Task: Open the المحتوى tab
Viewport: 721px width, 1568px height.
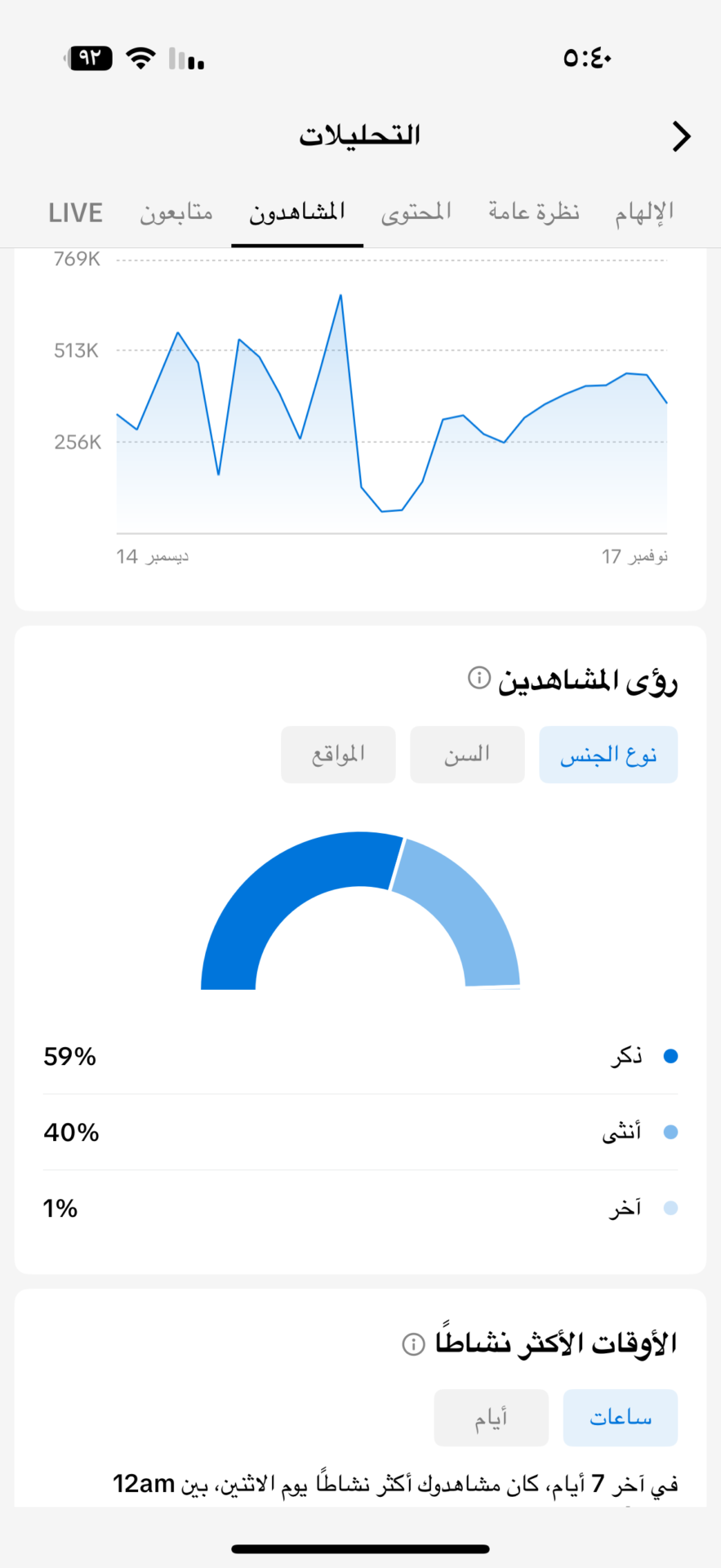Action: 416,213
